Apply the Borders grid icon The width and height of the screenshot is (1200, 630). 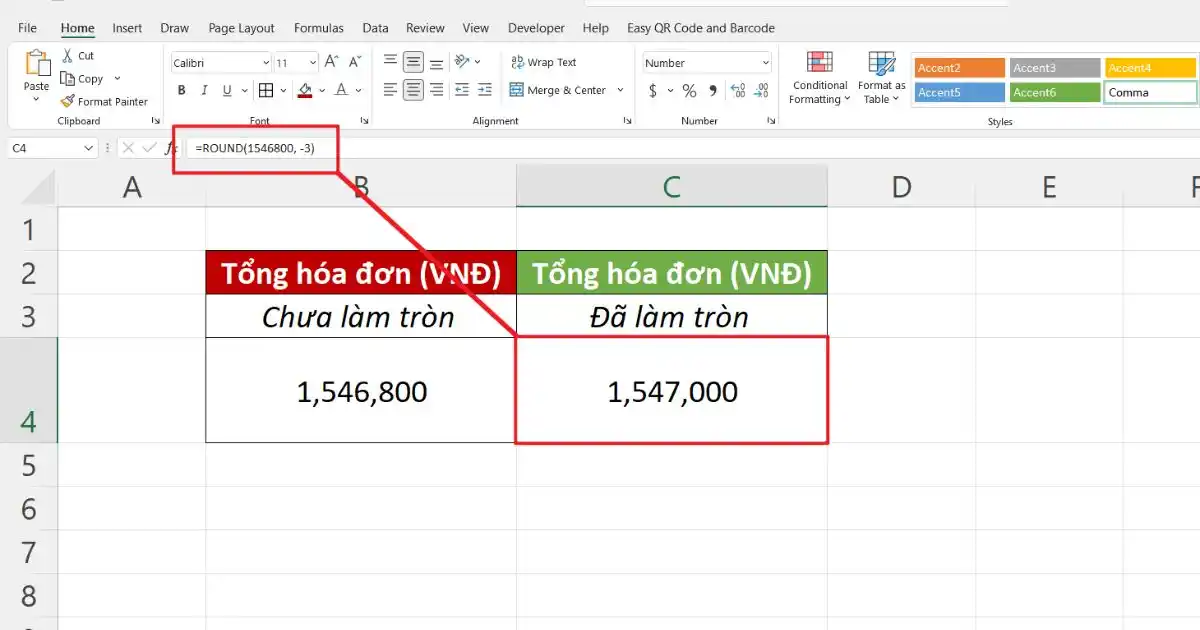click(265, 90)
